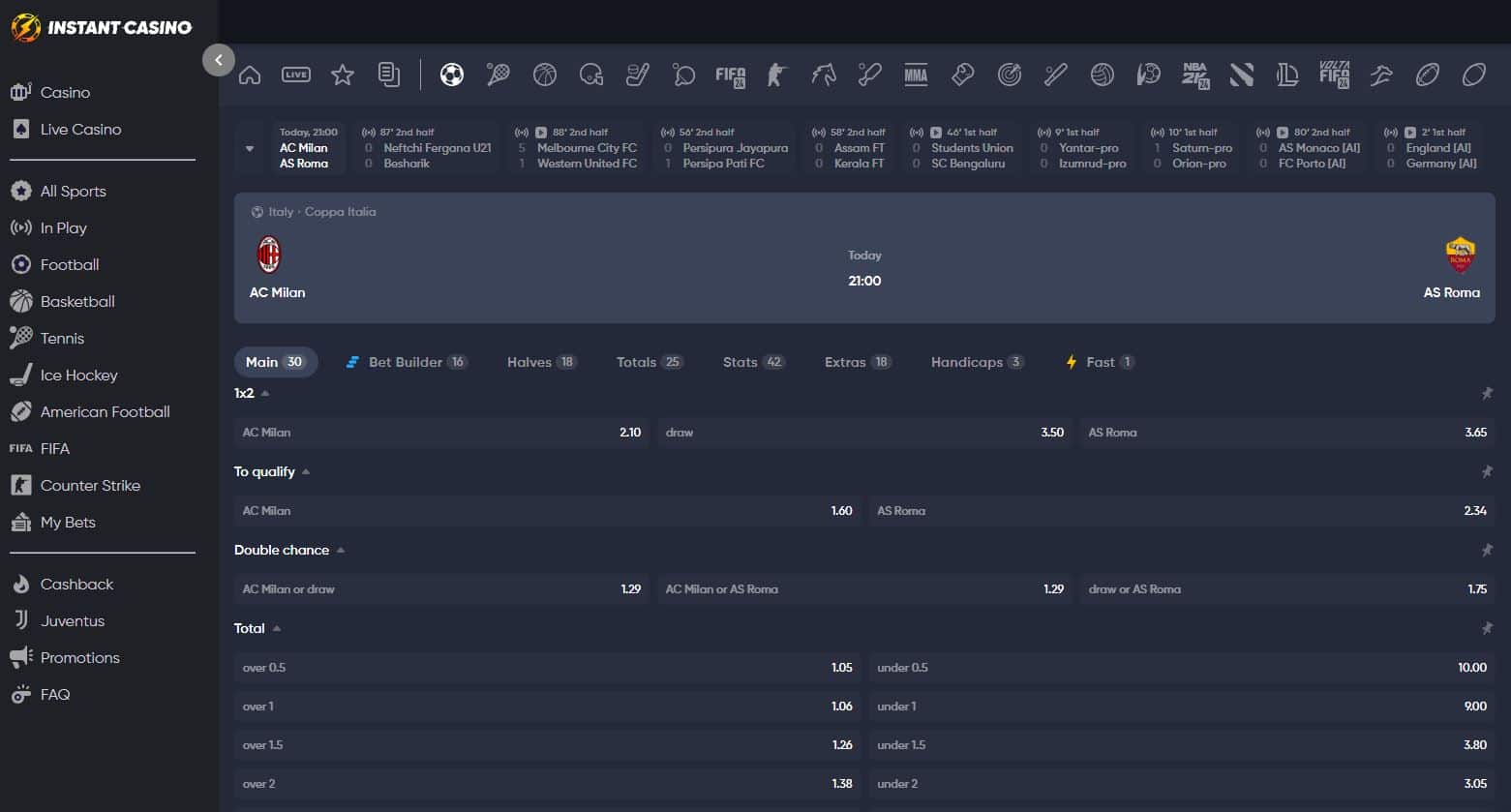Open Melbourne City FC live match tile

[x=577, y=148]
